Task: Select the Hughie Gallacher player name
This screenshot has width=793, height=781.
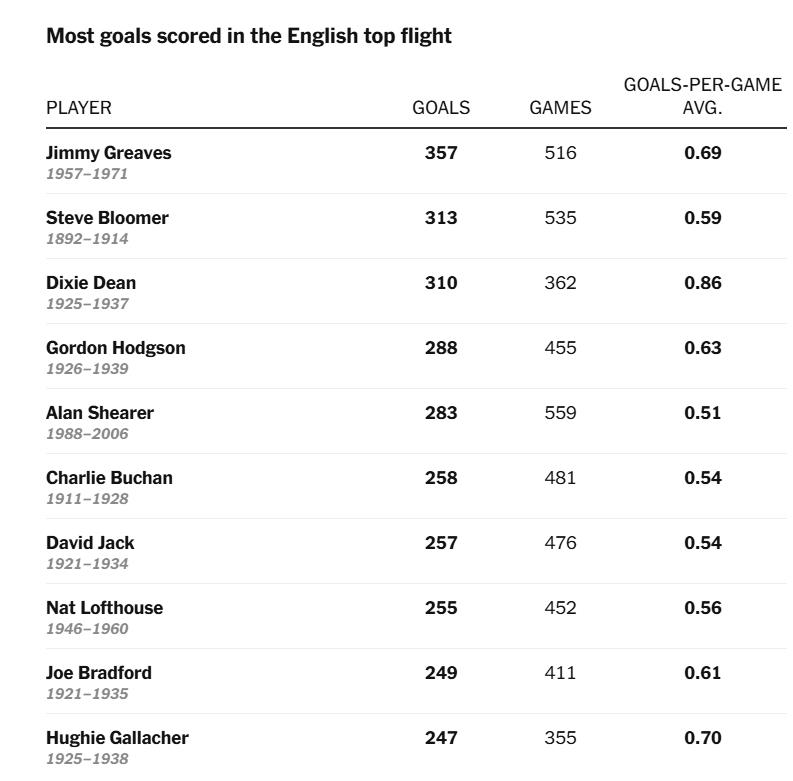Action: pyautogui.click(x=117, y=738)
